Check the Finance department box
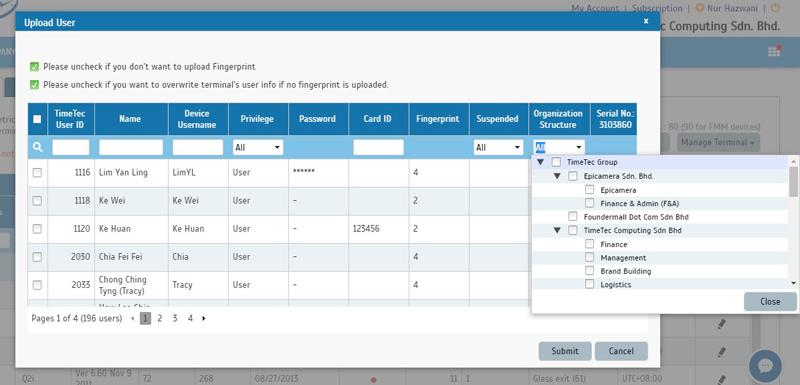 click(590, 244)
